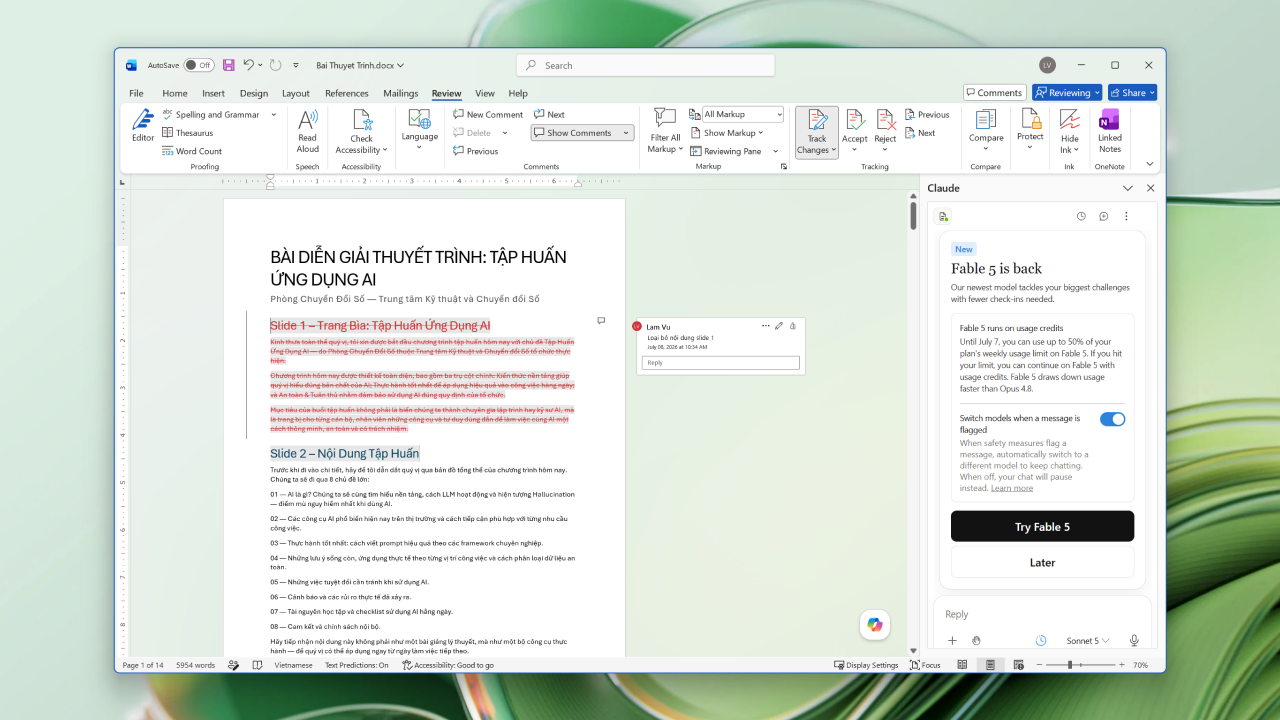Run Spelling and Grammar check
Screen dimensions: 1280x720
pos(211,115)
